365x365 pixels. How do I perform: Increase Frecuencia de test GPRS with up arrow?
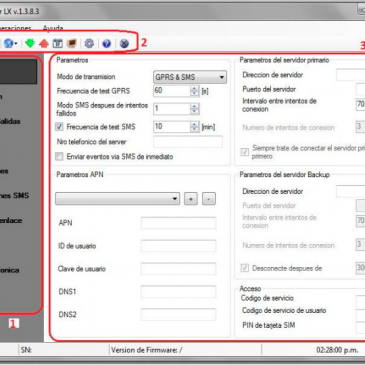pyautogui.click(x=195, y=88)
